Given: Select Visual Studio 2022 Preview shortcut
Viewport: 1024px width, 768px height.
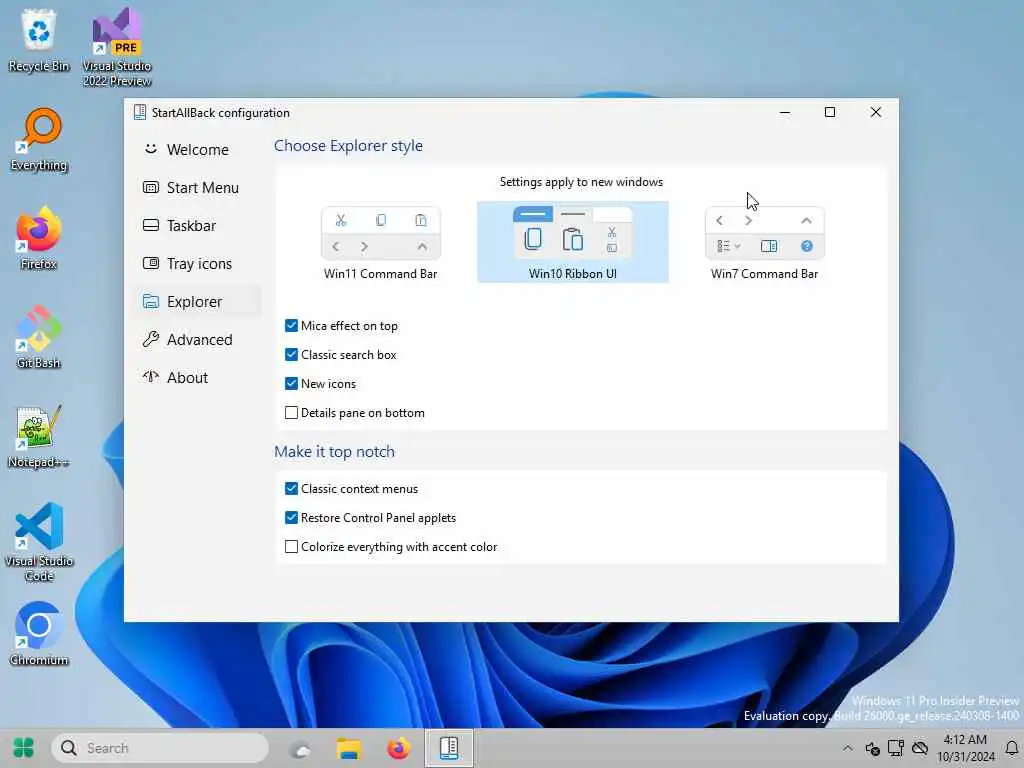Looking at the screenshot, I should 117,47.
